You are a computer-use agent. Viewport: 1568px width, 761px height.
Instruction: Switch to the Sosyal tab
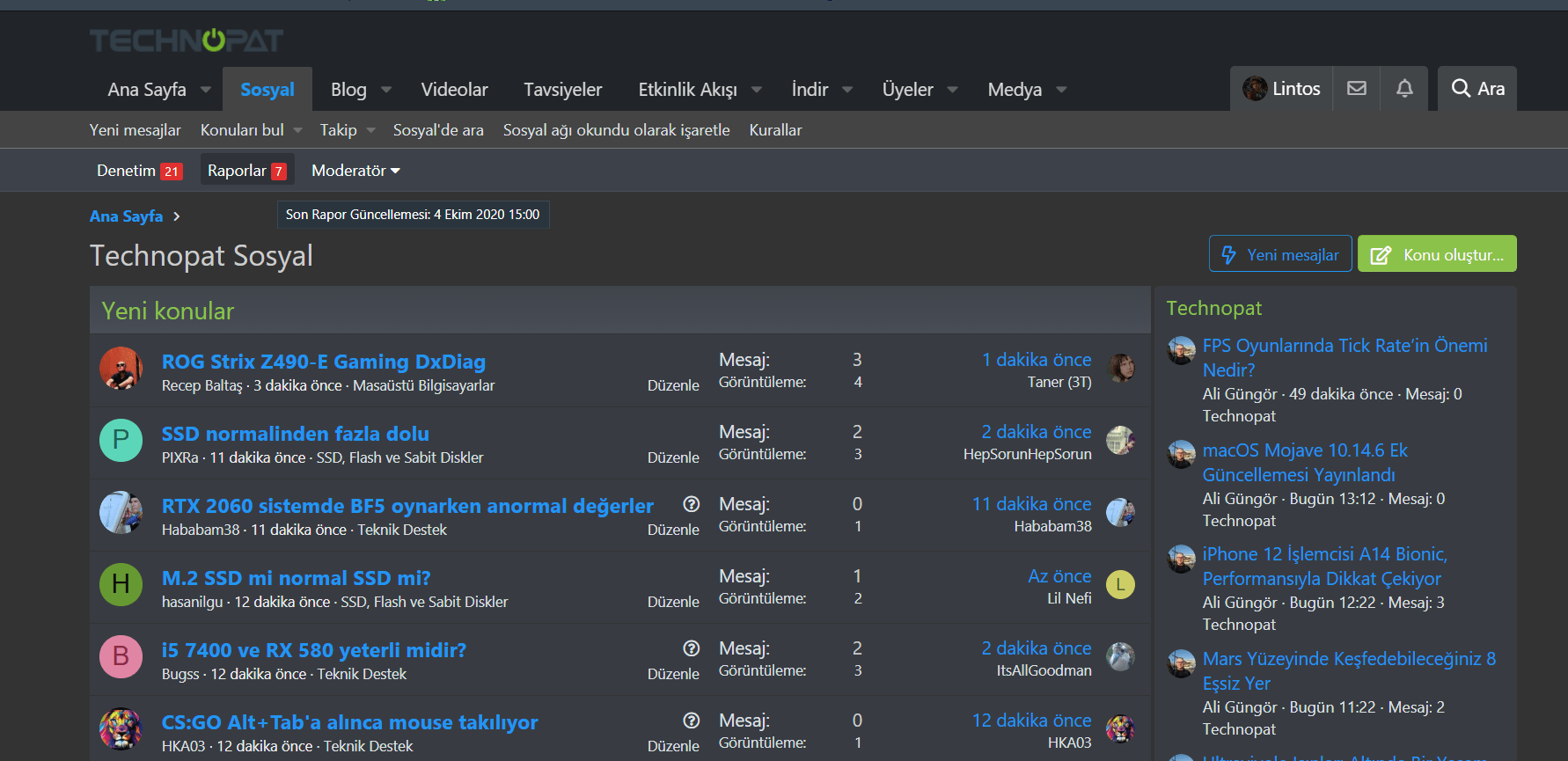[267, 90]
